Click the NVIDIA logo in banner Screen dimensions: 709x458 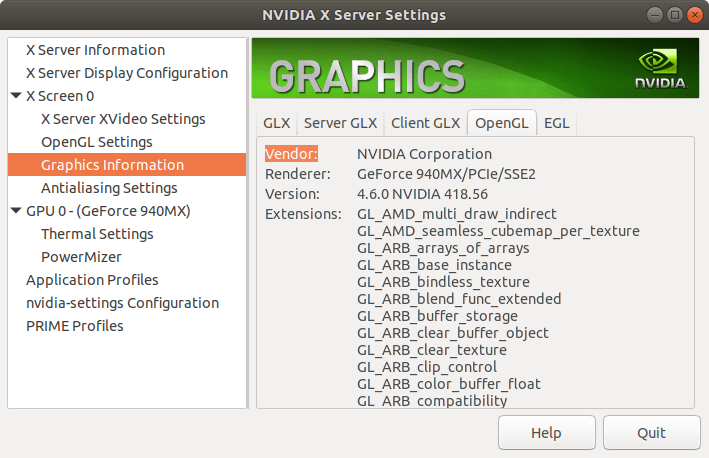(661, 69)
